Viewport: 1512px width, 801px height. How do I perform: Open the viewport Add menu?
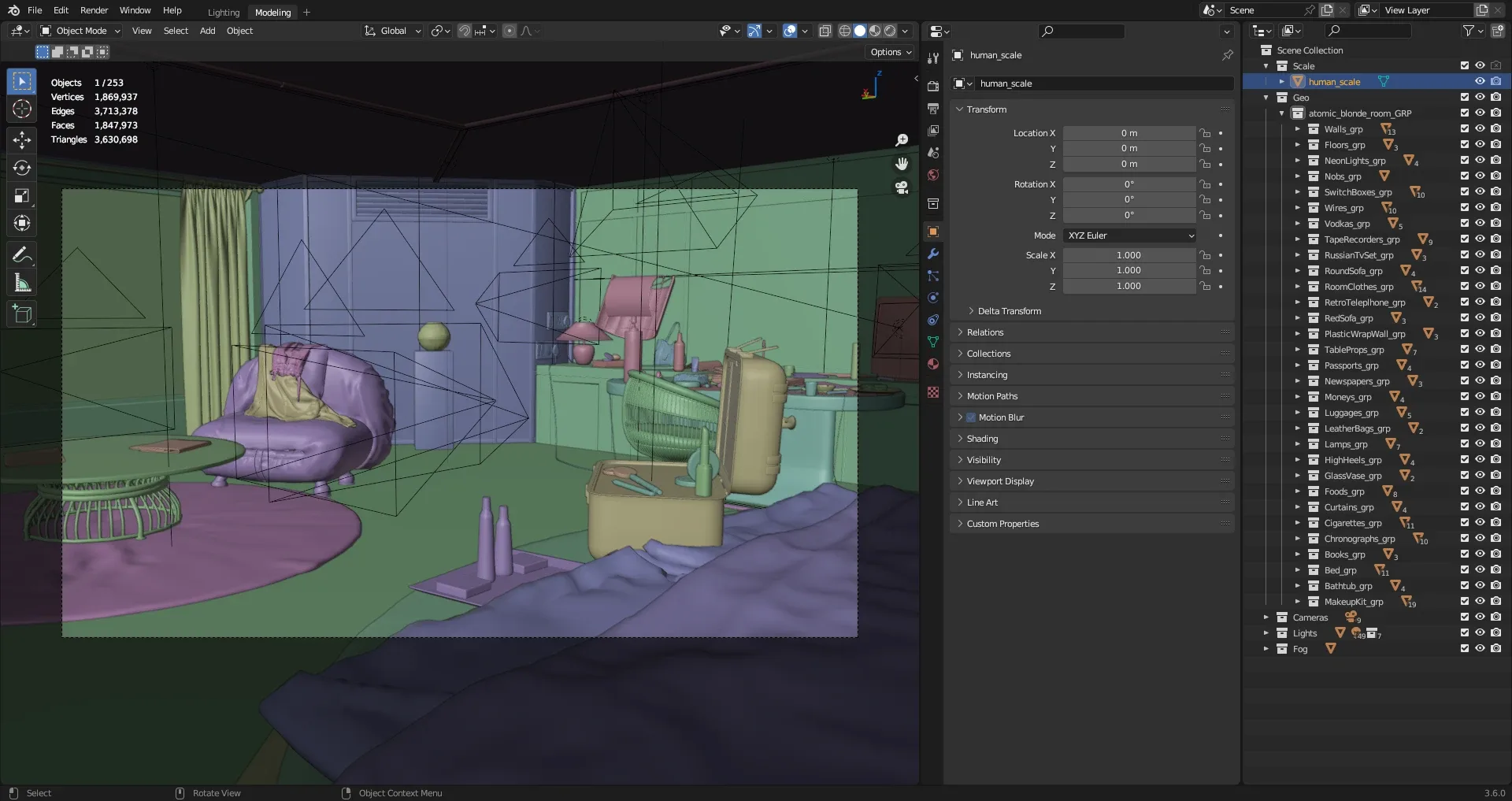(x=207, y=31)
